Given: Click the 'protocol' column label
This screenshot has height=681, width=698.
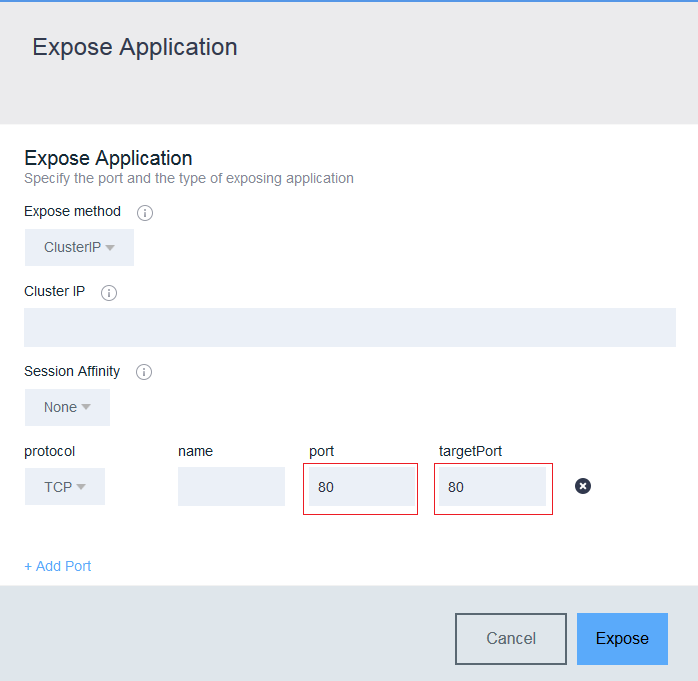Looking at the screenshot, I should click(x=49, y=451).
